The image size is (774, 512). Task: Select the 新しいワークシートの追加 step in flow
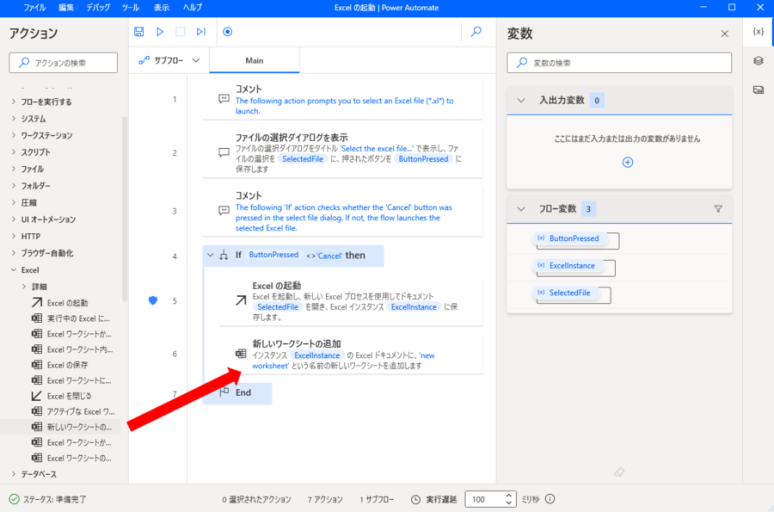click(x=351, y=354)
